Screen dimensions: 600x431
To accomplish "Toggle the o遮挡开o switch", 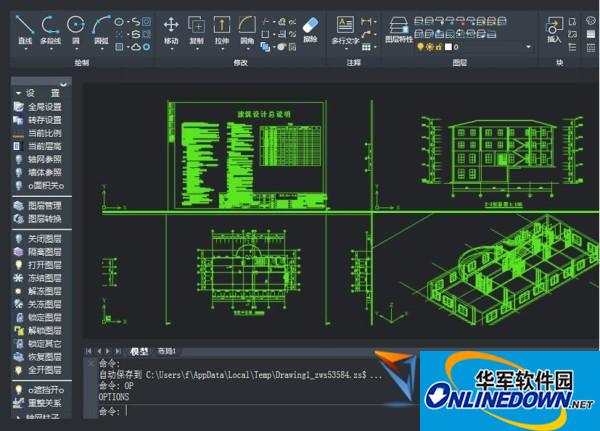I will pyautogui.click(x=39, y=390).
